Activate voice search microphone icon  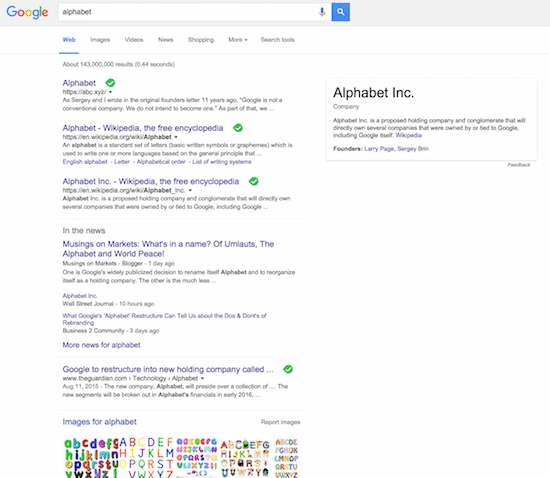pyautogui.click(x=322, y=12)
